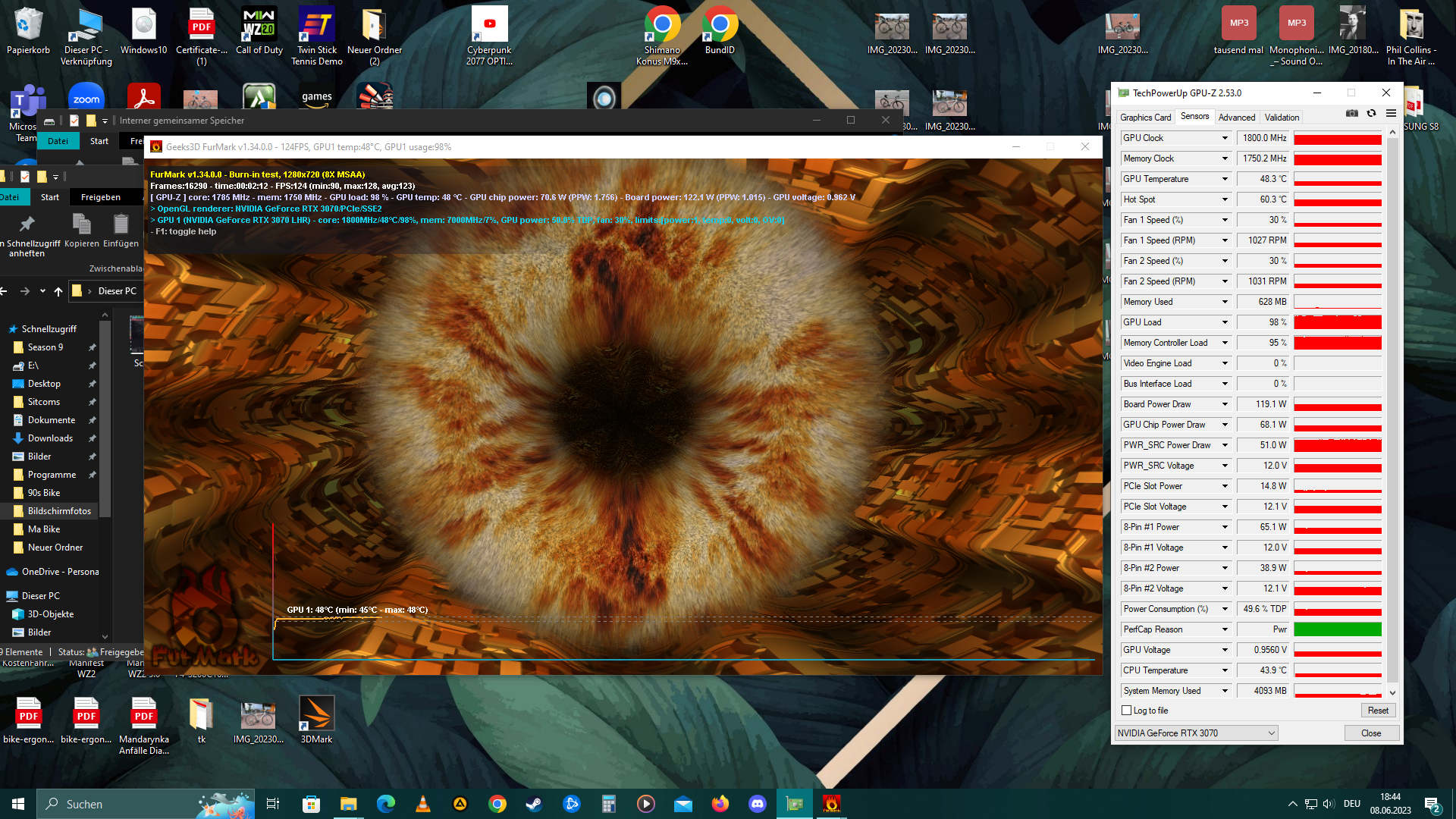Open Cyberpunk 2077 desktop shortcut
This screenshot has width=1456, height=819.
489,36
